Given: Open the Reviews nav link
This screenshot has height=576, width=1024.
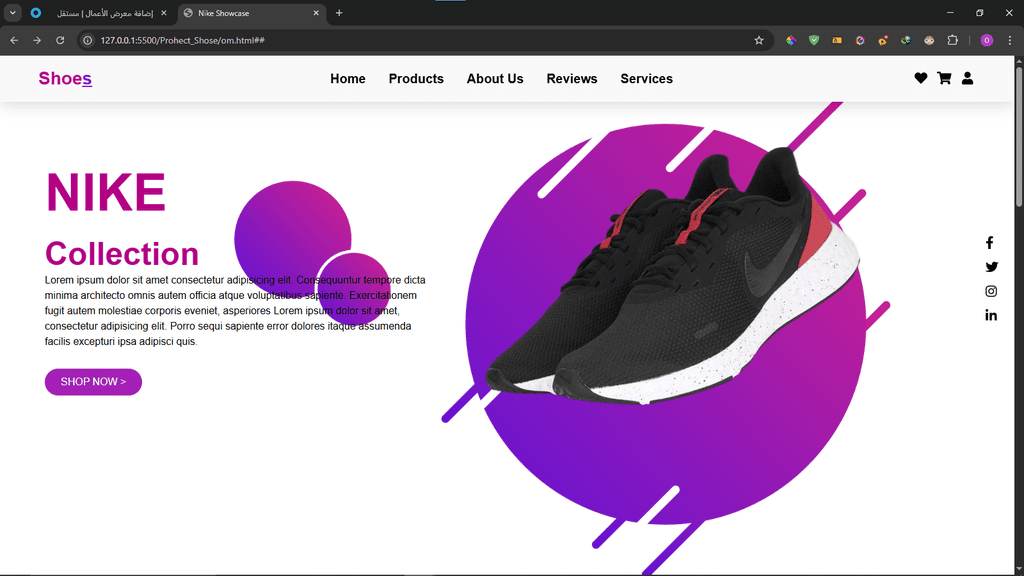Looking at the screenshot, I should 572,79.
